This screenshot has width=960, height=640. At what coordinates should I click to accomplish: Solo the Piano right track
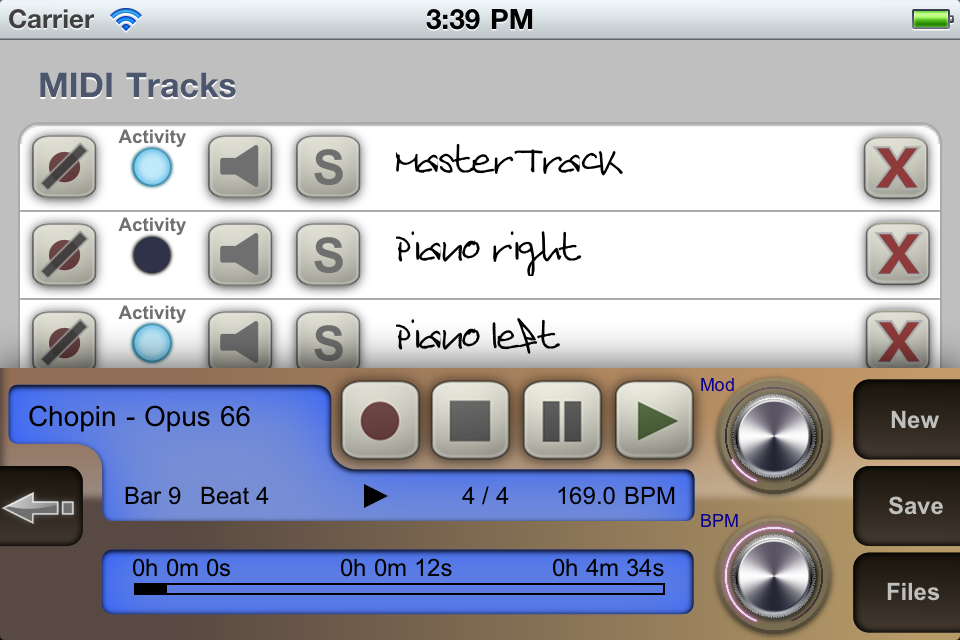pyautogui.click(x=328, y=255)
